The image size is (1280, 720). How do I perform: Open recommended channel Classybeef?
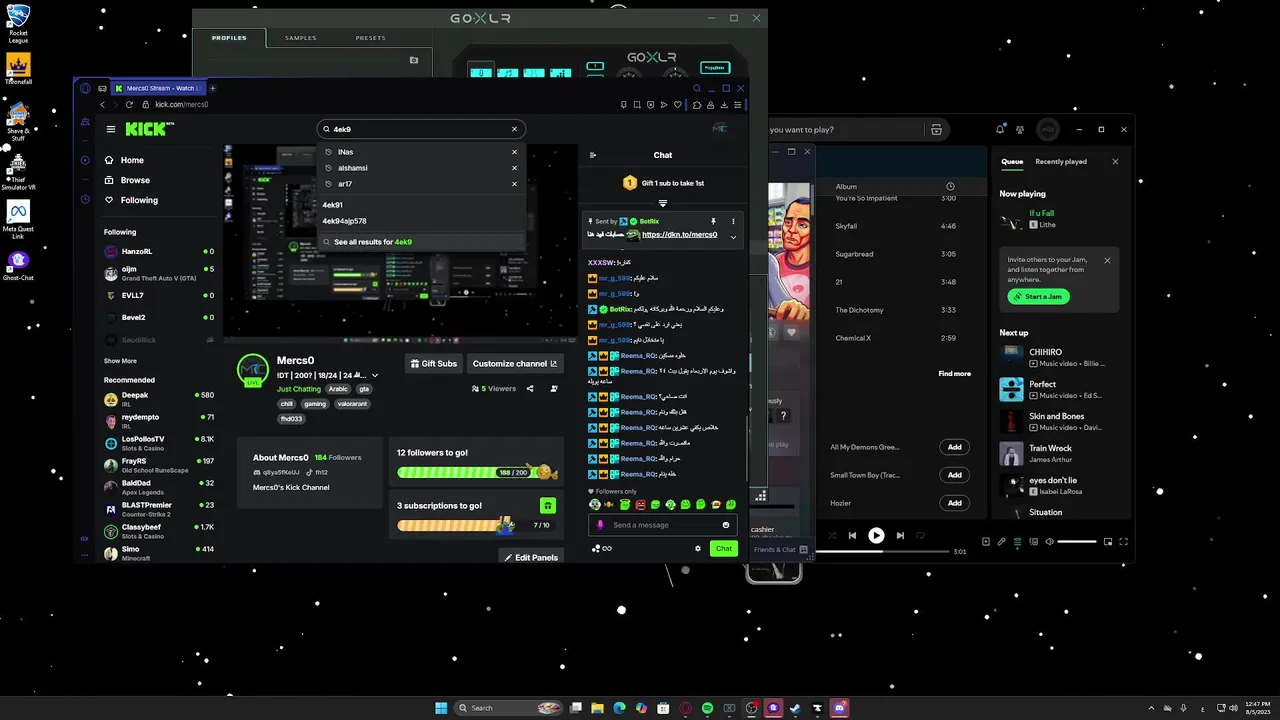(x=158, y=531)
